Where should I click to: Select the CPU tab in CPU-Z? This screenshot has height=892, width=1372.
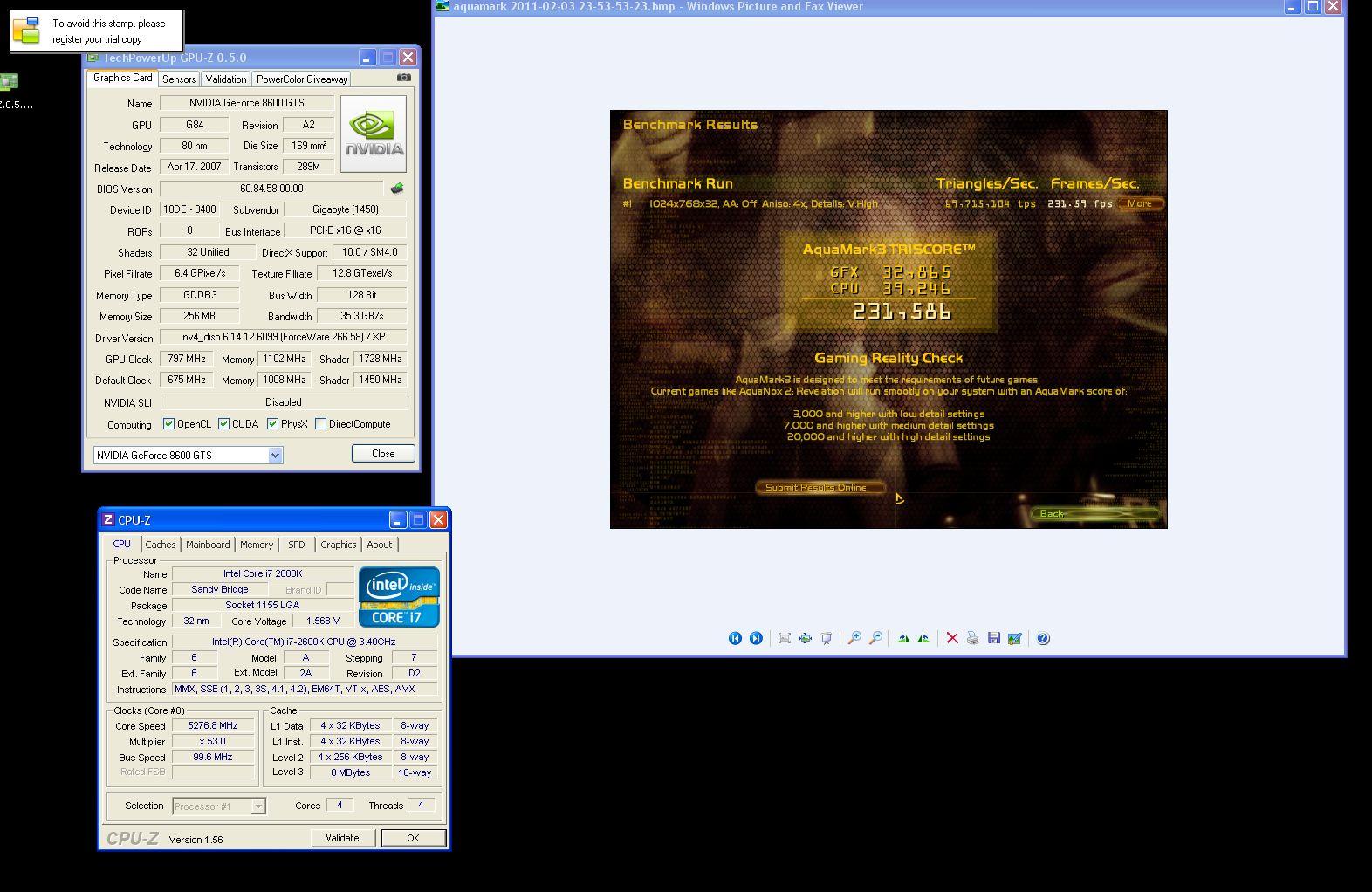(122, 544)
